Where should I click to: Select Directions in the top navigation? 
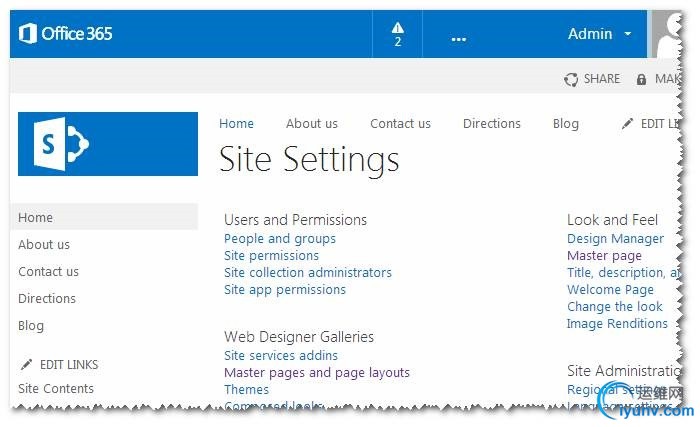(491, 124)
